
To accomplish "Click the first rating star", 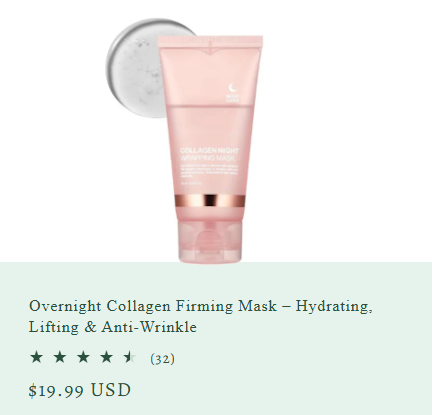I will pyautogui.click(x=36, y=357).
